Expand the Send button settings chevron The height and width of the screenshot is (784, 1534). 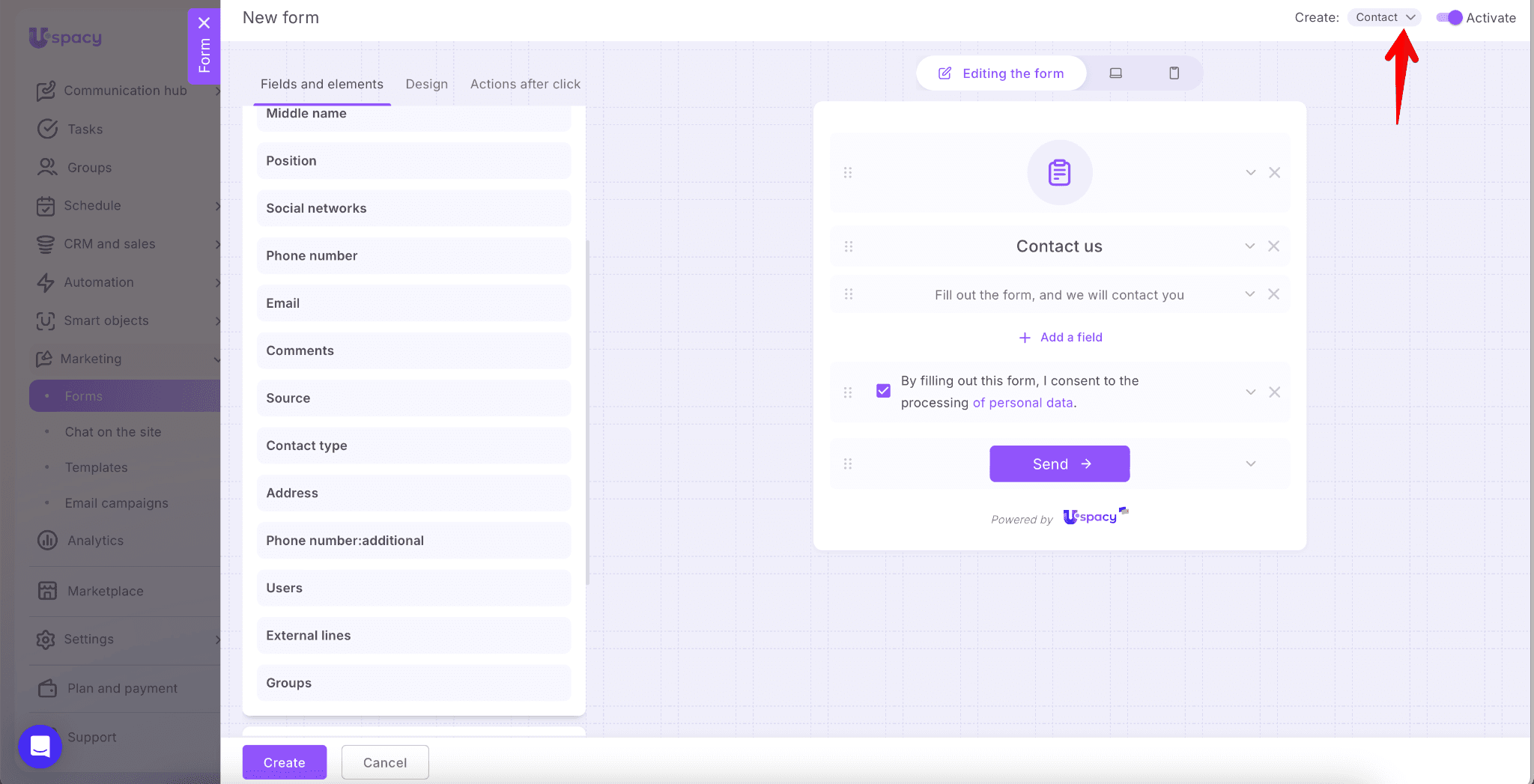[x=1250, y=464]
